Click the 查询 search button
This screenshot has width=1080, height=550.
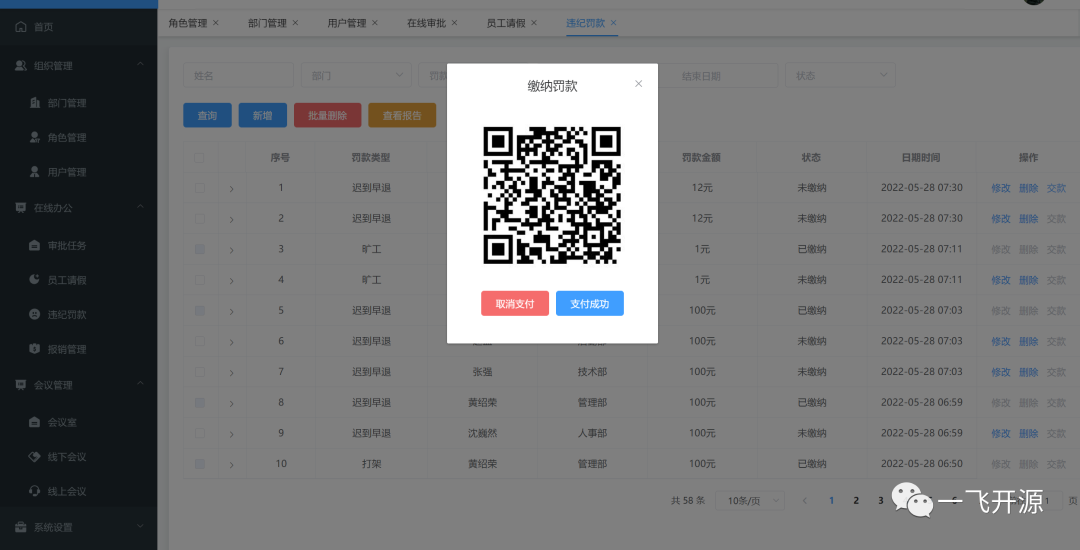207,116
